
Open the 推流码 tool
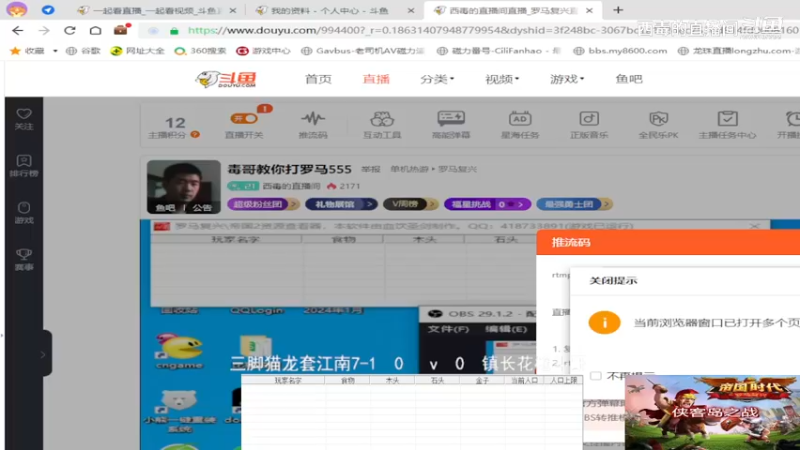point(313,125)
